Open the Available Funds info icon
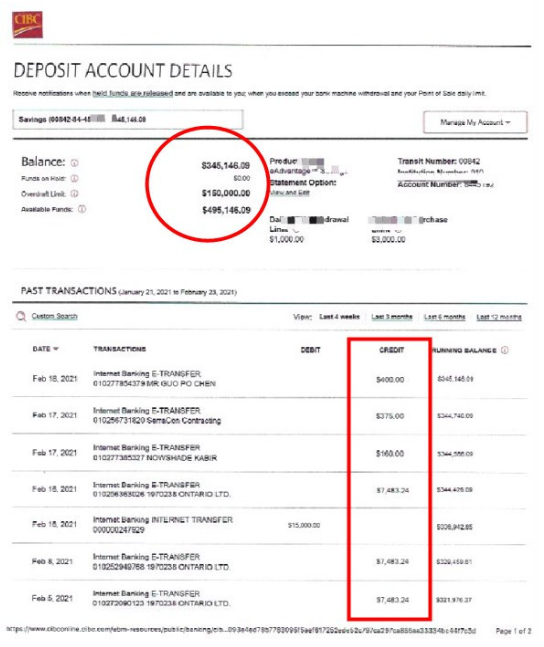The image size is (544, 647). click(82, 209)
